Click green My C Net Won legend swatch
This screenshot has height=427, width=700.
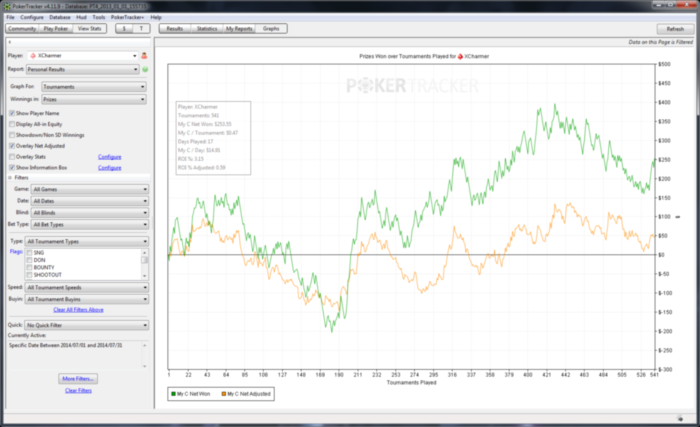[173, 394]
